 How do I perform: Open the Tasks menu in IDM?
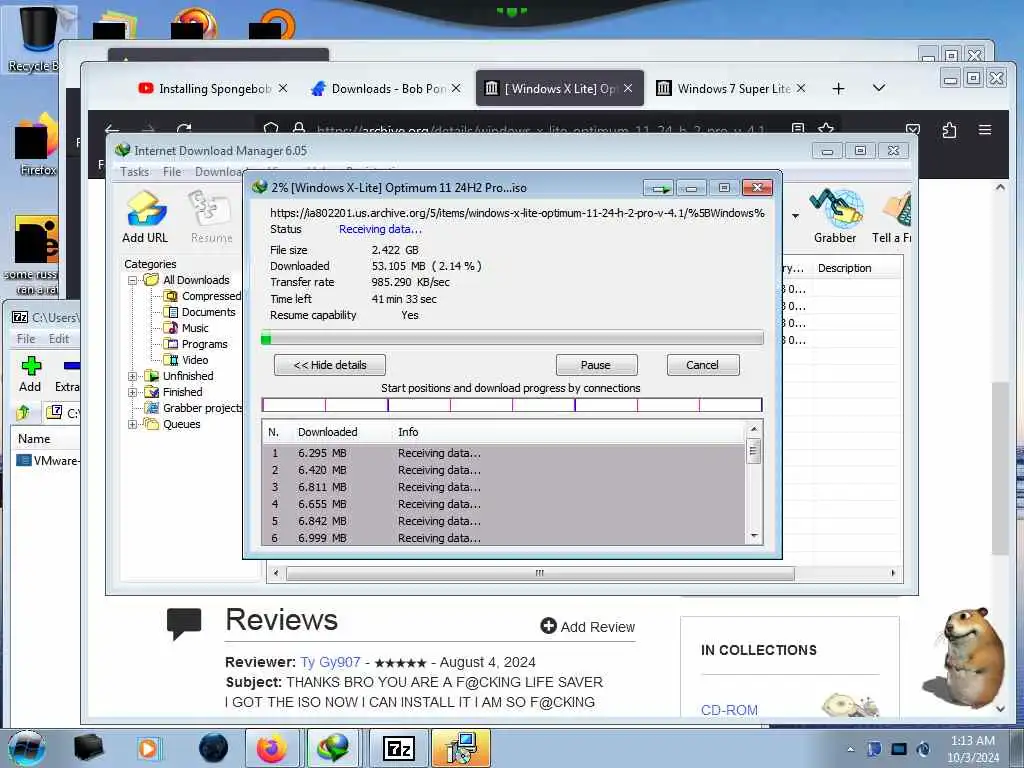pos(135,172)
